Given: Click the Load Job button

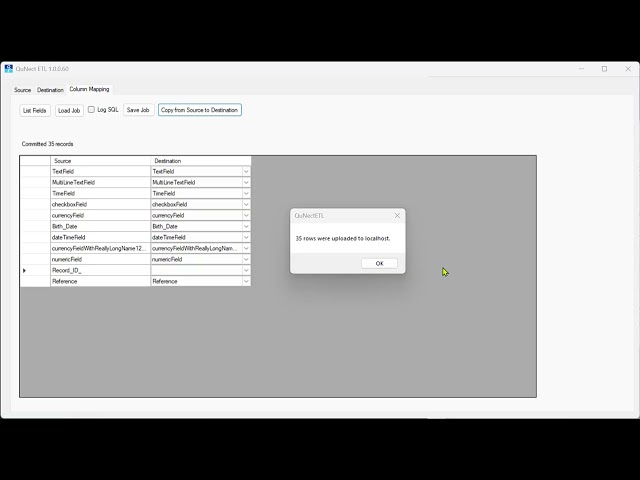Looking at the screenshot, I should point(69,110).
